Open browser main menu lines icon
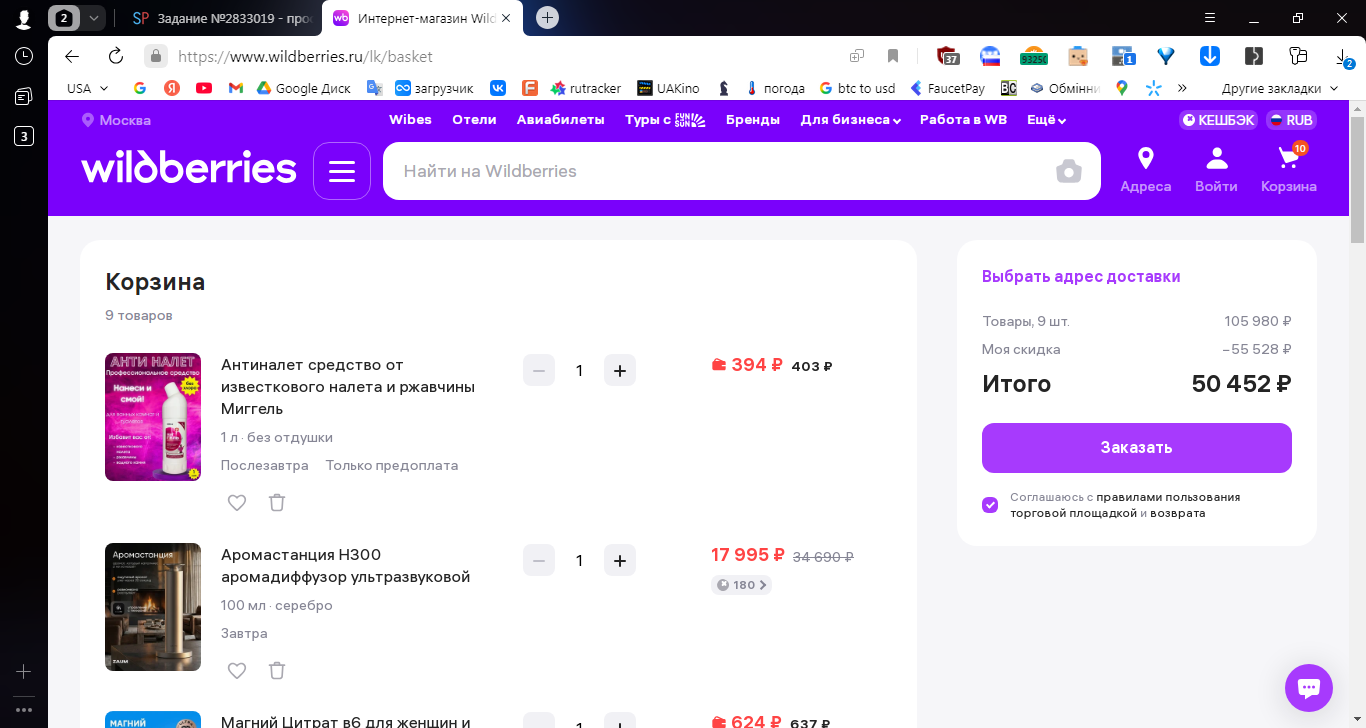The width and height of the screenshot is (1366, 728). [x=1210, y=18]
